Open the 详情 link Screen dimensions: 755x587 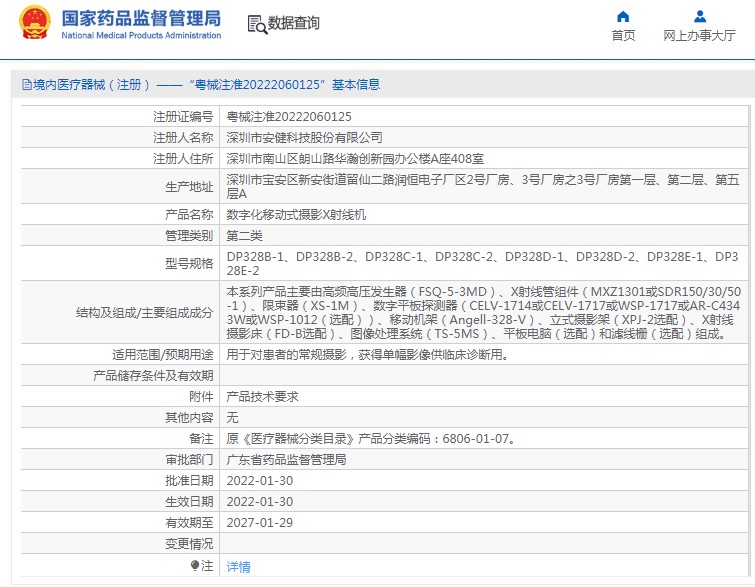point(238,566)
